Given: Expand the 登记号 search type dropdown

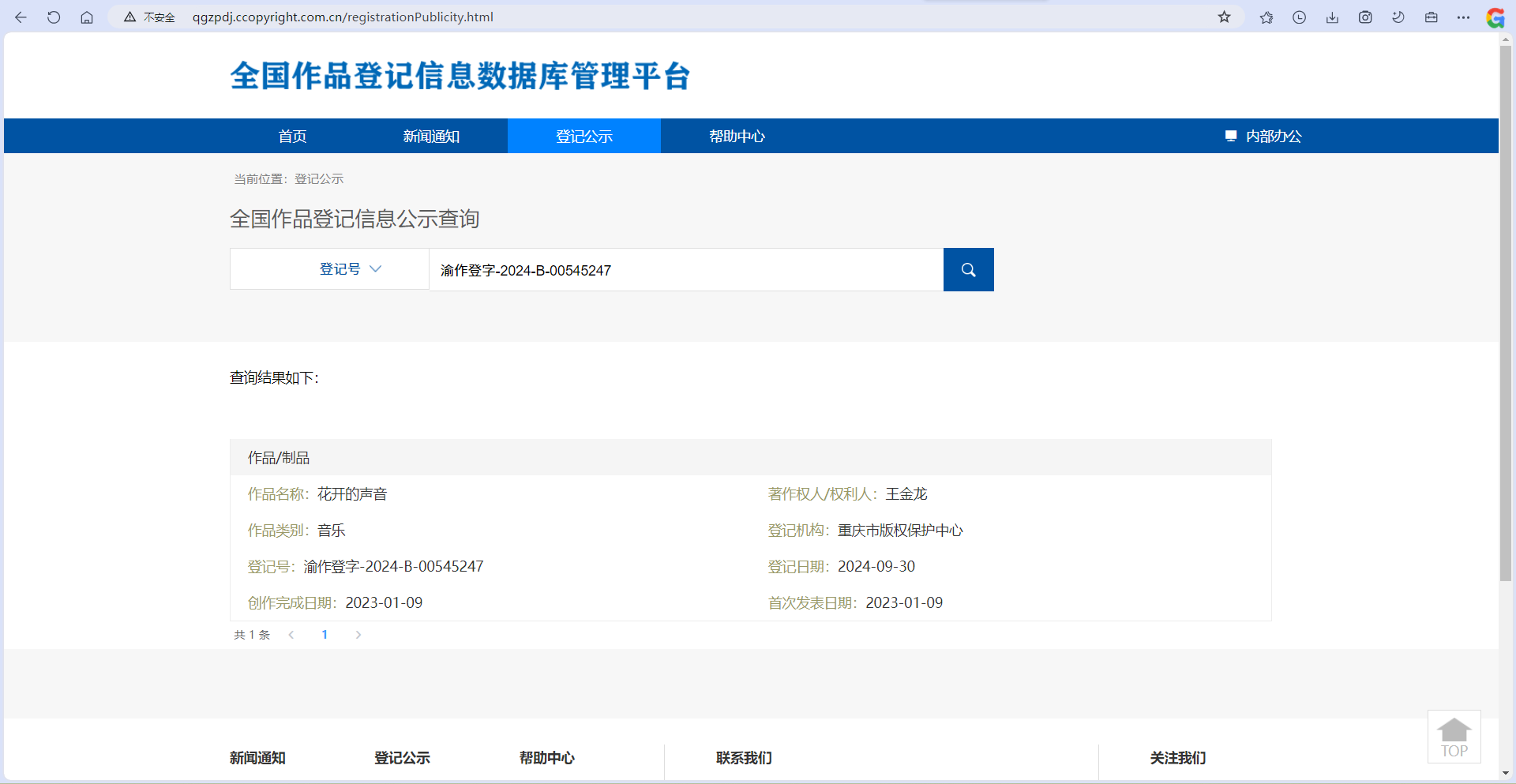Looking at the screenshot, I should (350, 269).
